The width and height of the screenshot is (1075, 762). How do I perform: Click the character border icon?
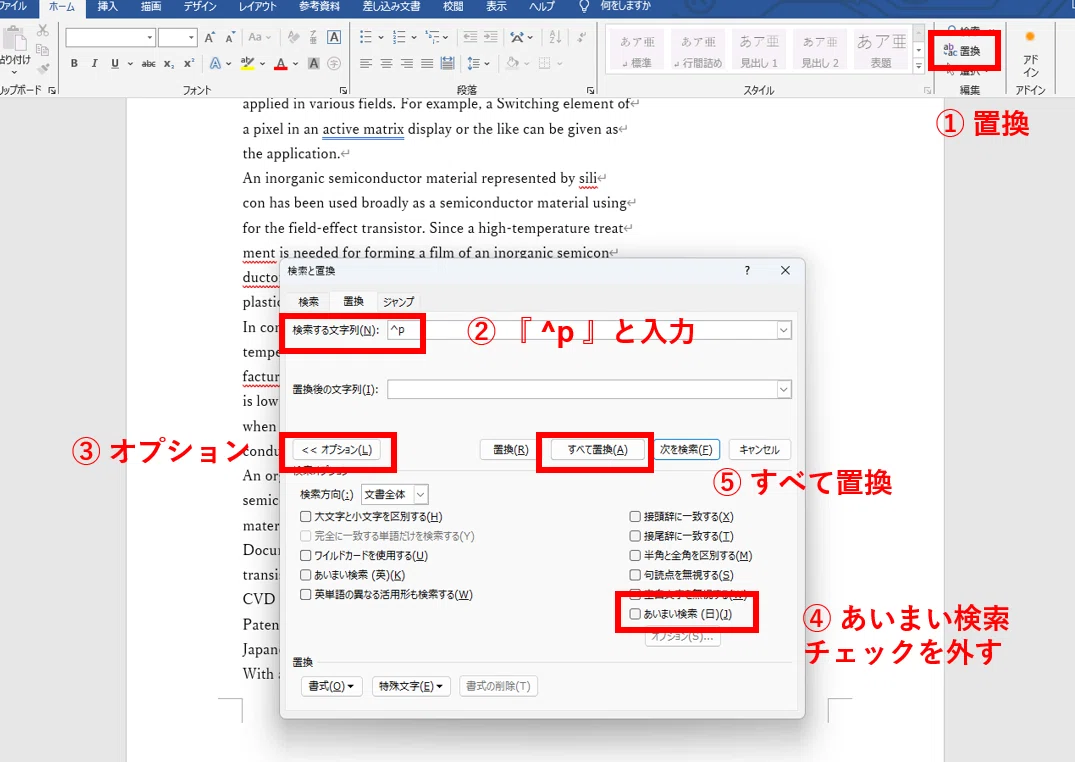[334, 37]
